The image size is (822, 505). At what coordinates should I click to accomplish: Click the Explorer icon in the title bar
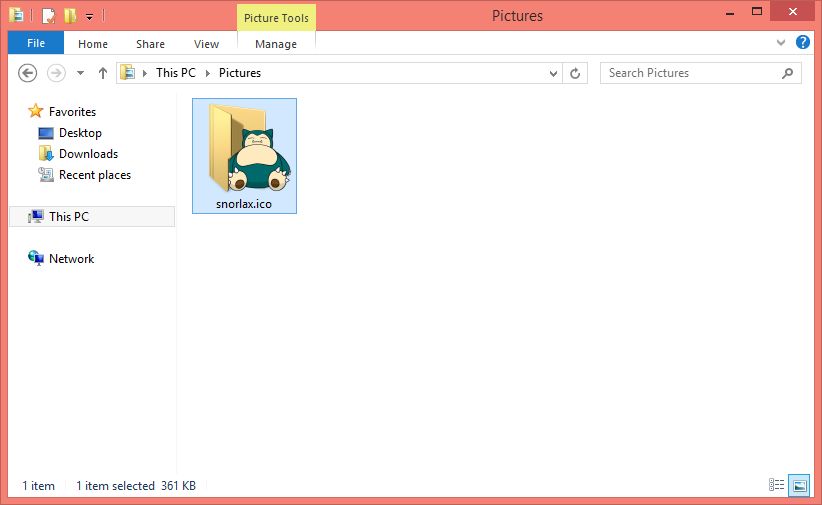pyautogui.click(x=16, y=16)
